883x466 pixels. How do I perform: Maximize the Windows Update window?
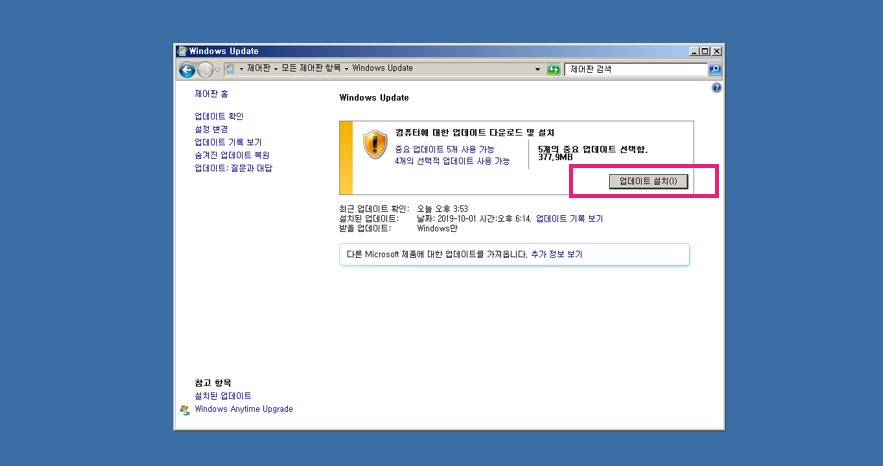tap(705, 51)
